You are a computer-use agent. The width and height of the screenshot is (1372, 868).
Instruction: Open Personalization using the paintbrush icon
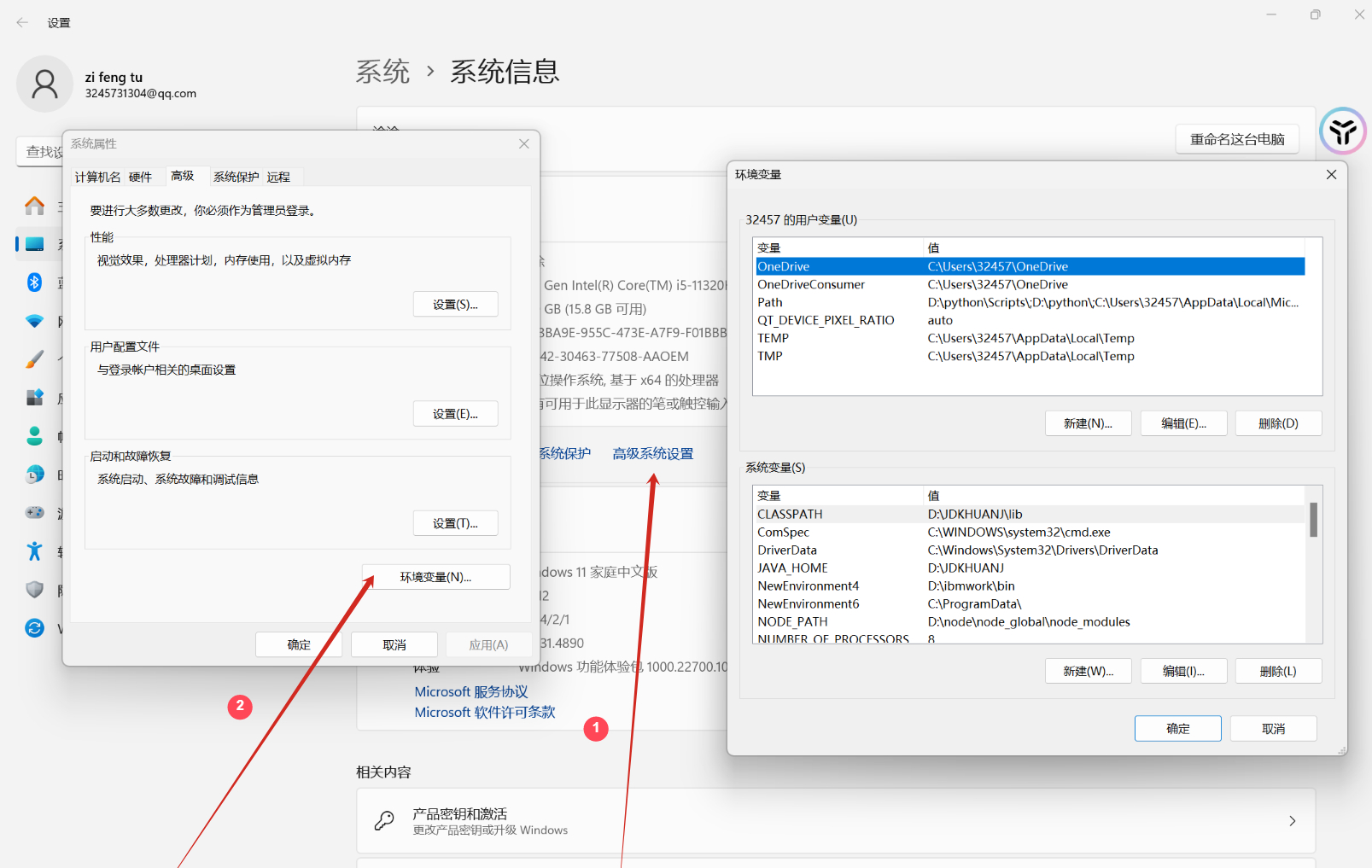(34, 358)
